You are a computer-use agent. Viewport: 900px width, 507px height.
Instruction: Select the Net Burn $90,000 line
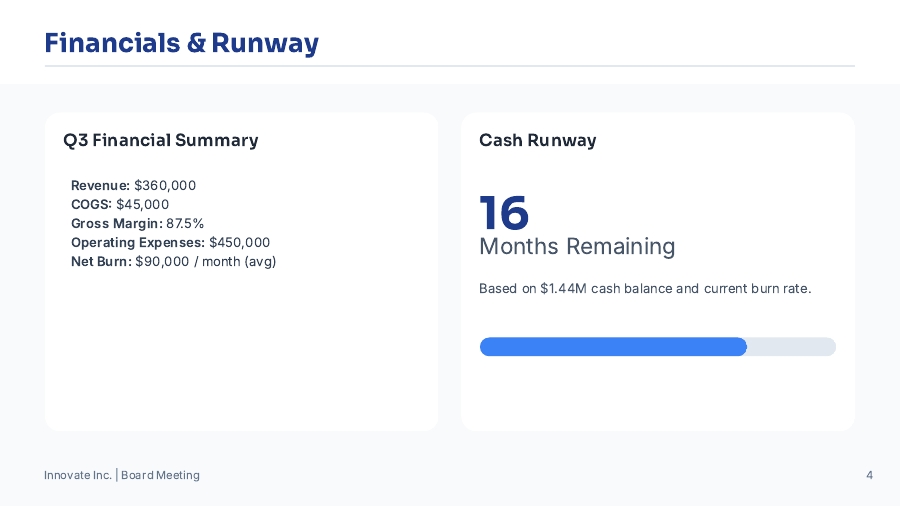tap(173, 261)
